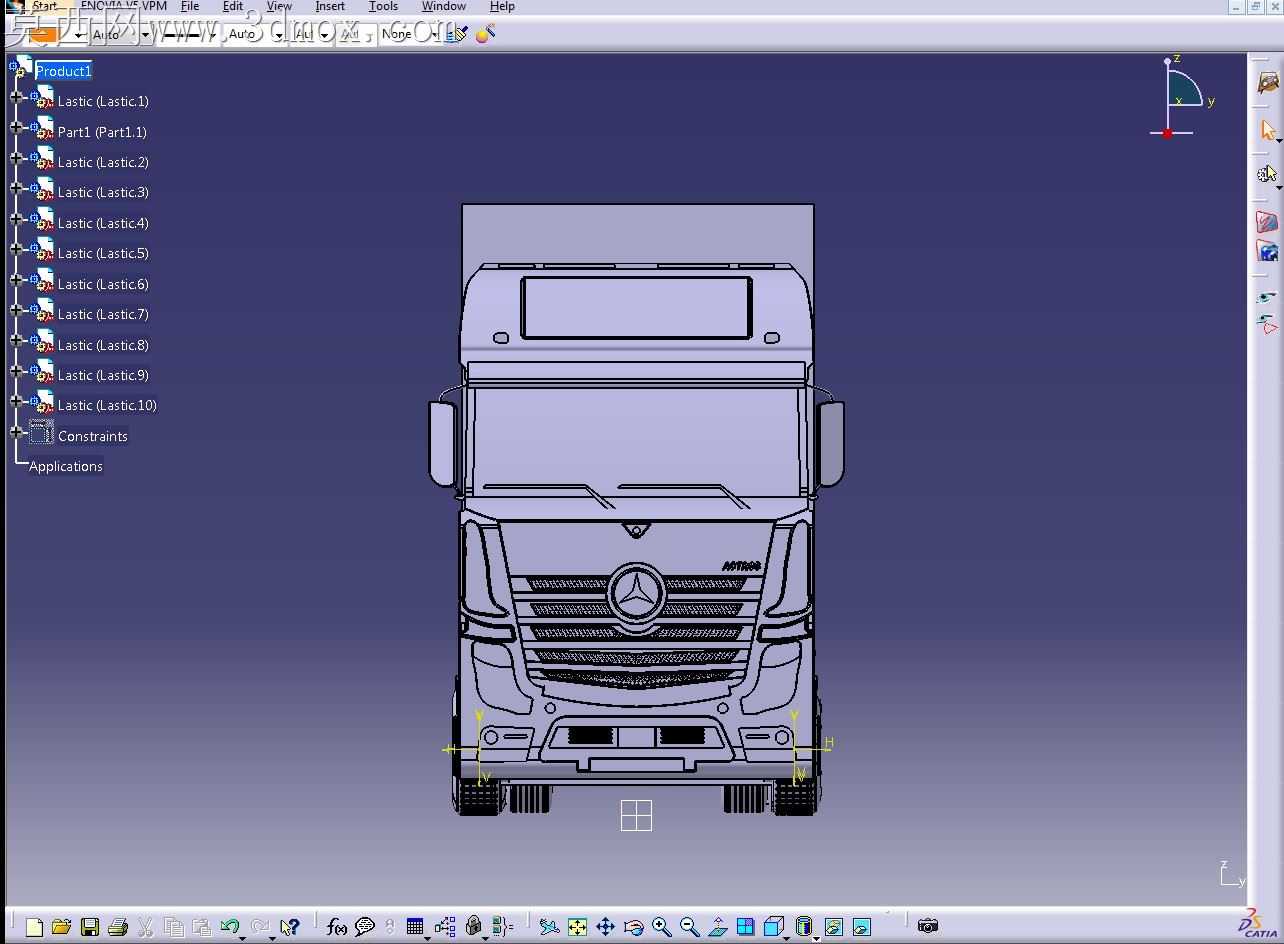Click the Open file folder icon
This screenshot has height=944, width=1284.
click(x=61, y=927)
